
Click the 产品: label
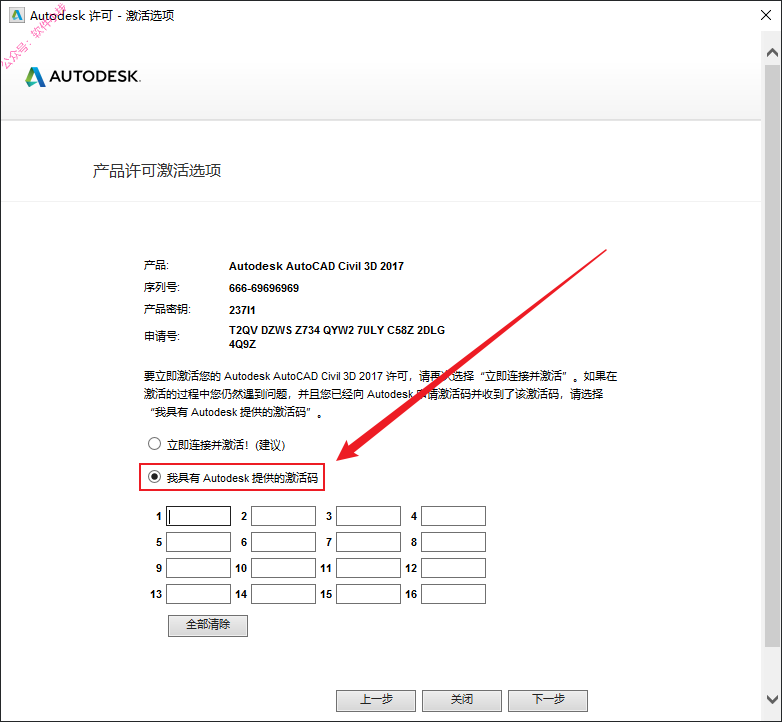[x=156, y=265]
